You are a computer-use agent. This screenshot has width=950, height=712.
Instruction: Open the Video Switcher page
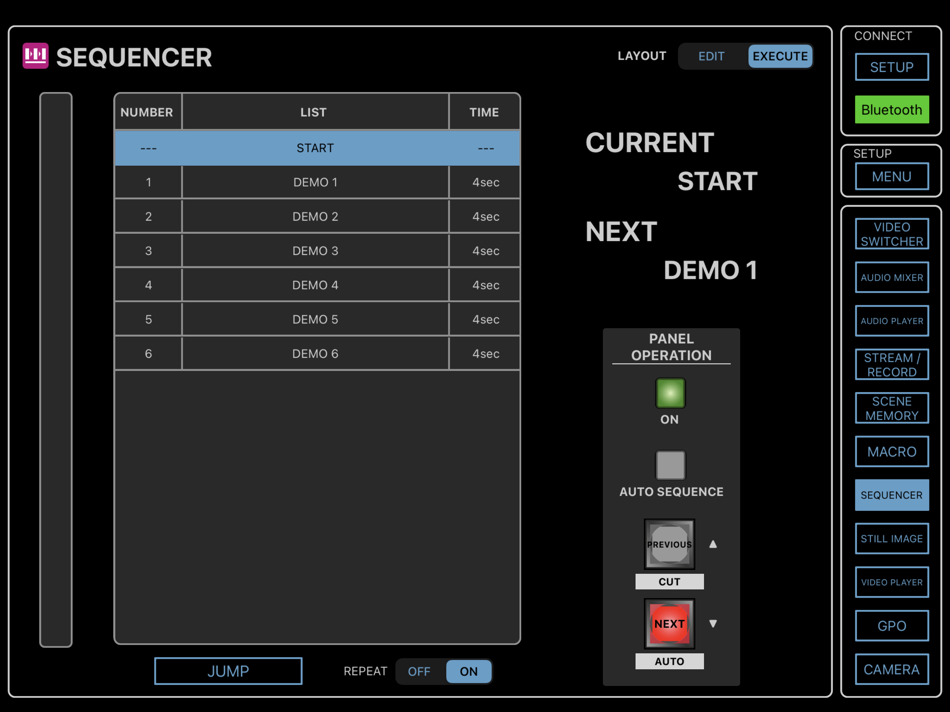click(x=891, y=234)
